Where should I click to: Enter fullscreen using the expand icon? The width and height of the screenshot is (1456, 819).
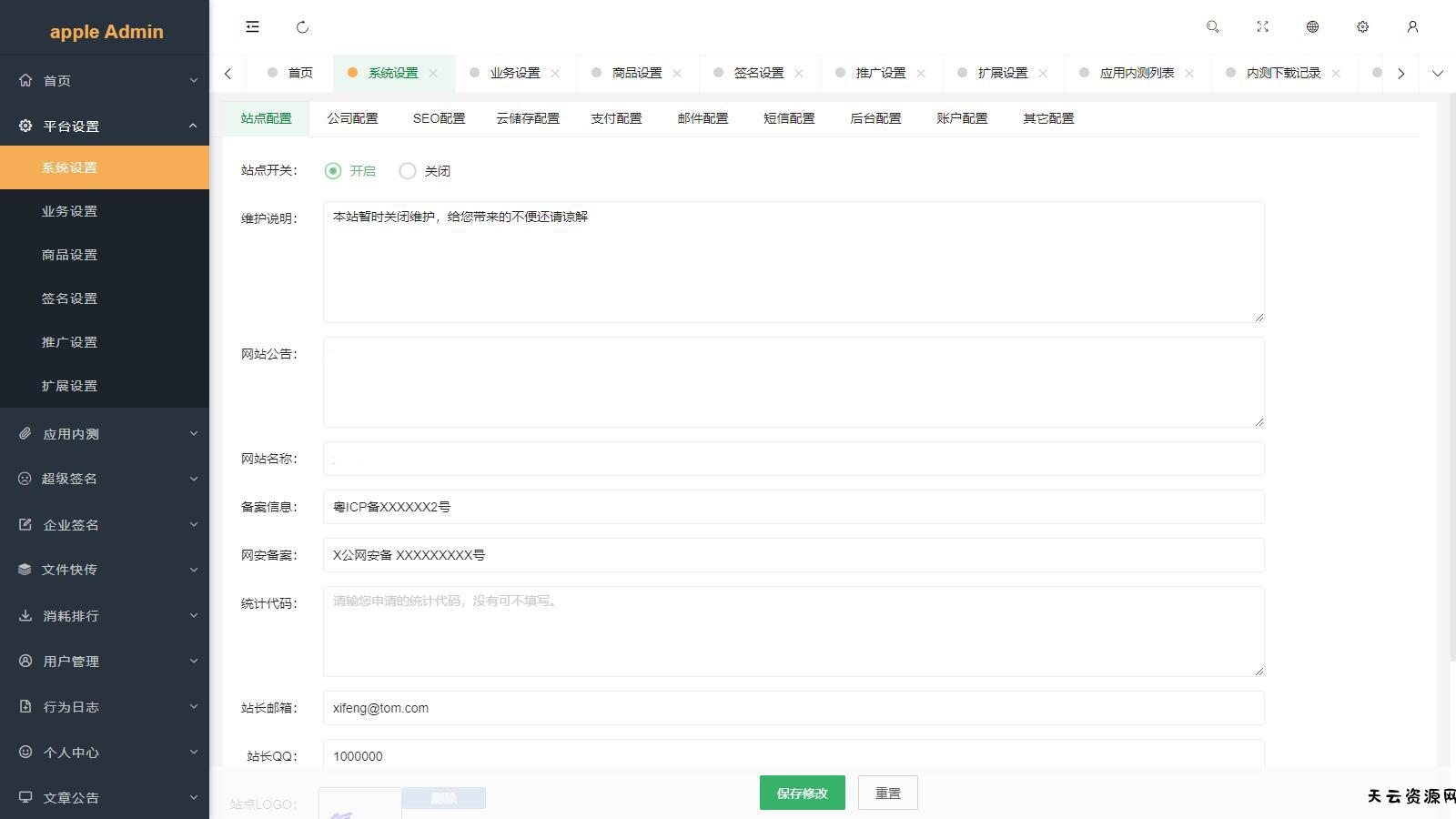(1262, 27)
